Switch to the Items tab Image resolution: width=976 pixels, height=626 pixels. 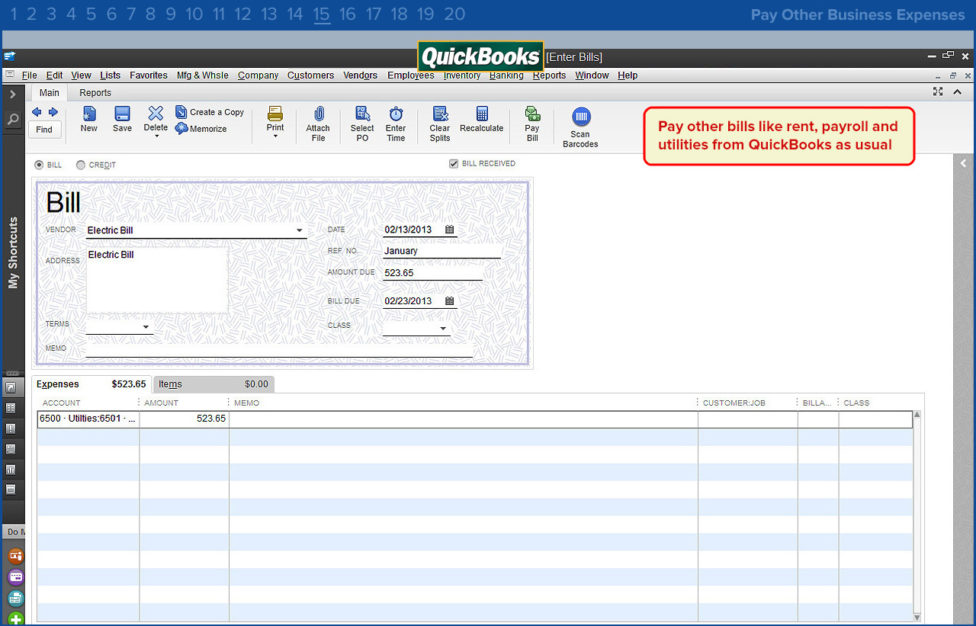pyautogui.click(x=213, y=385)
